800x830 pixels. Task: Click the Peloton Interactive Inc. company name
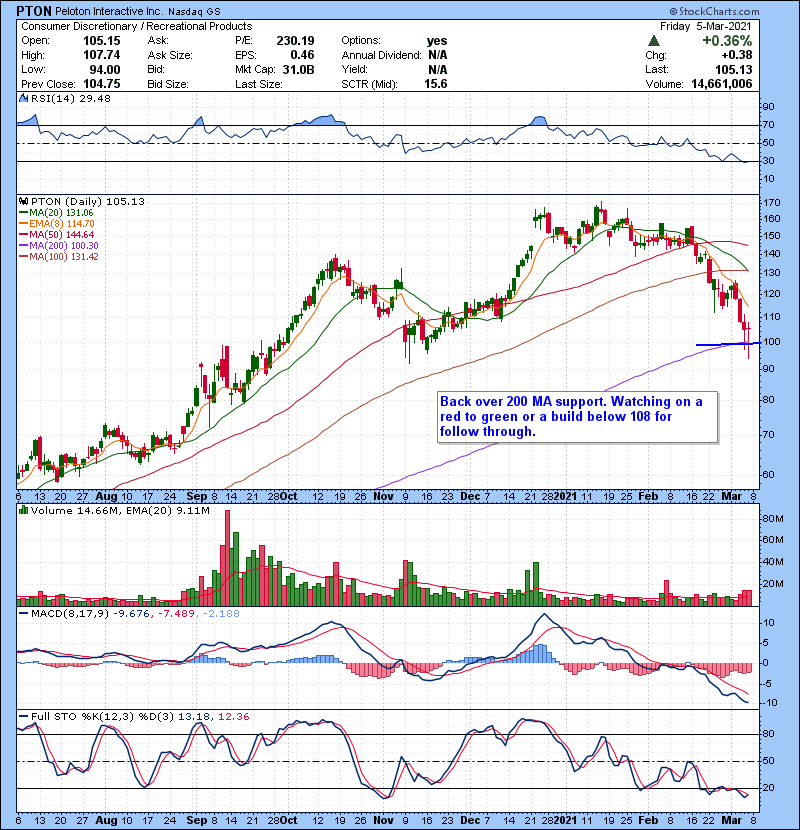(110, 11)
